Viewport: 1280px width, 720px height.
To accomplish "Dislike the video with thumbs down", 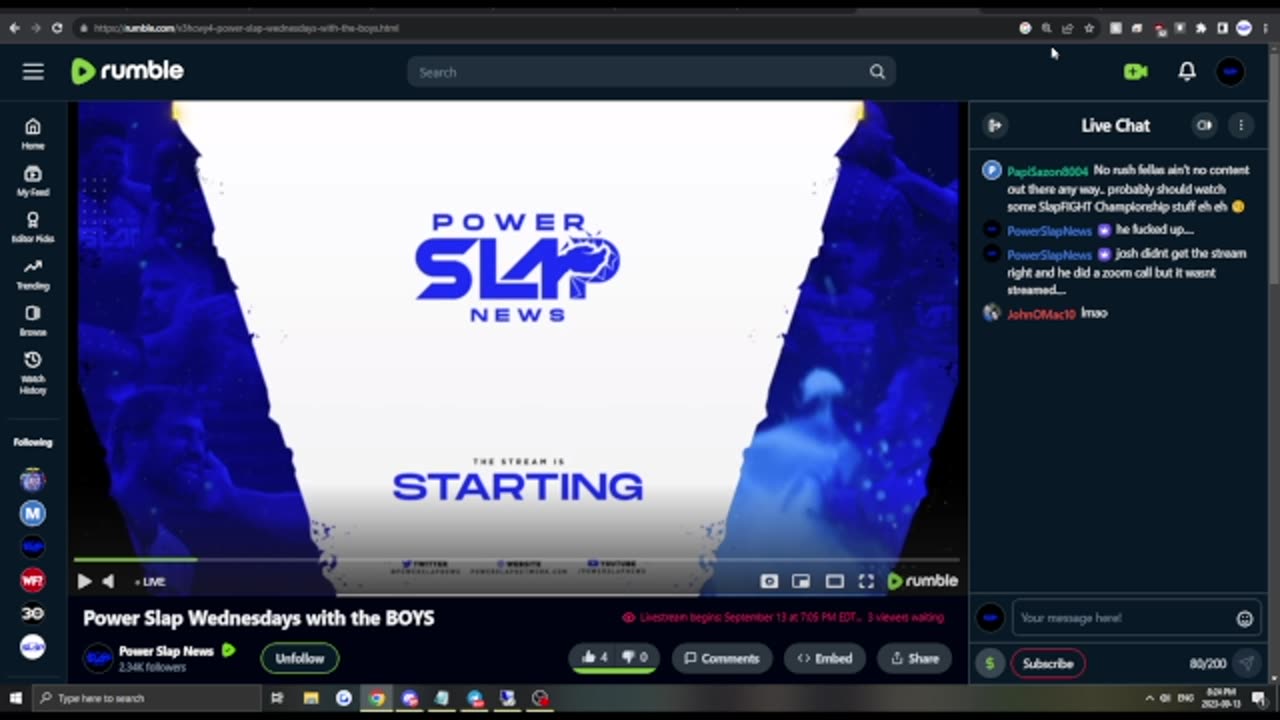I will coord(635,657).
